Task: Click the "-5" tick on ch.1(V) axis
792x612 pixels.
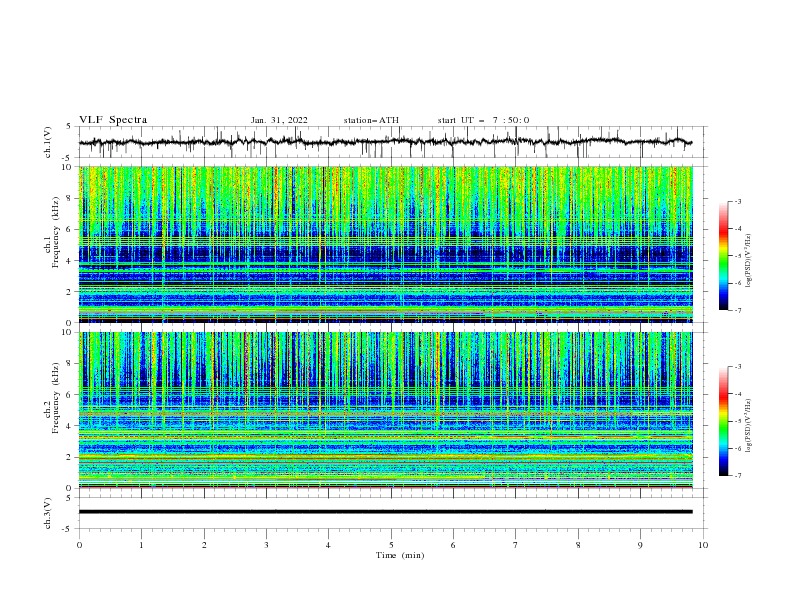Action: (x=68, y=158)
